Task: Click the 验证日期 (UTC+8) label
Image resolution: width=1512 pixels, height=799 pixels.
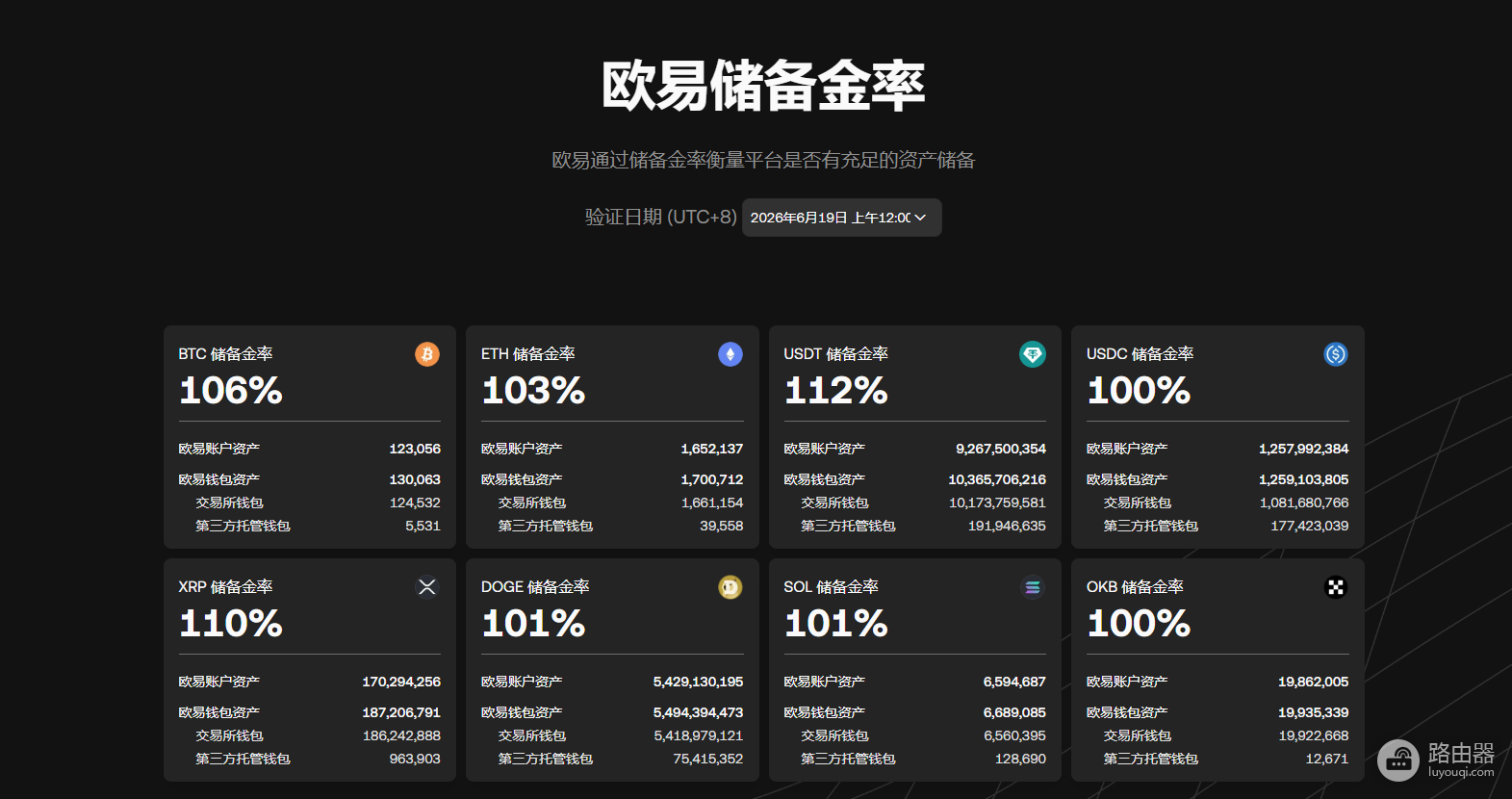Action: 661,218
